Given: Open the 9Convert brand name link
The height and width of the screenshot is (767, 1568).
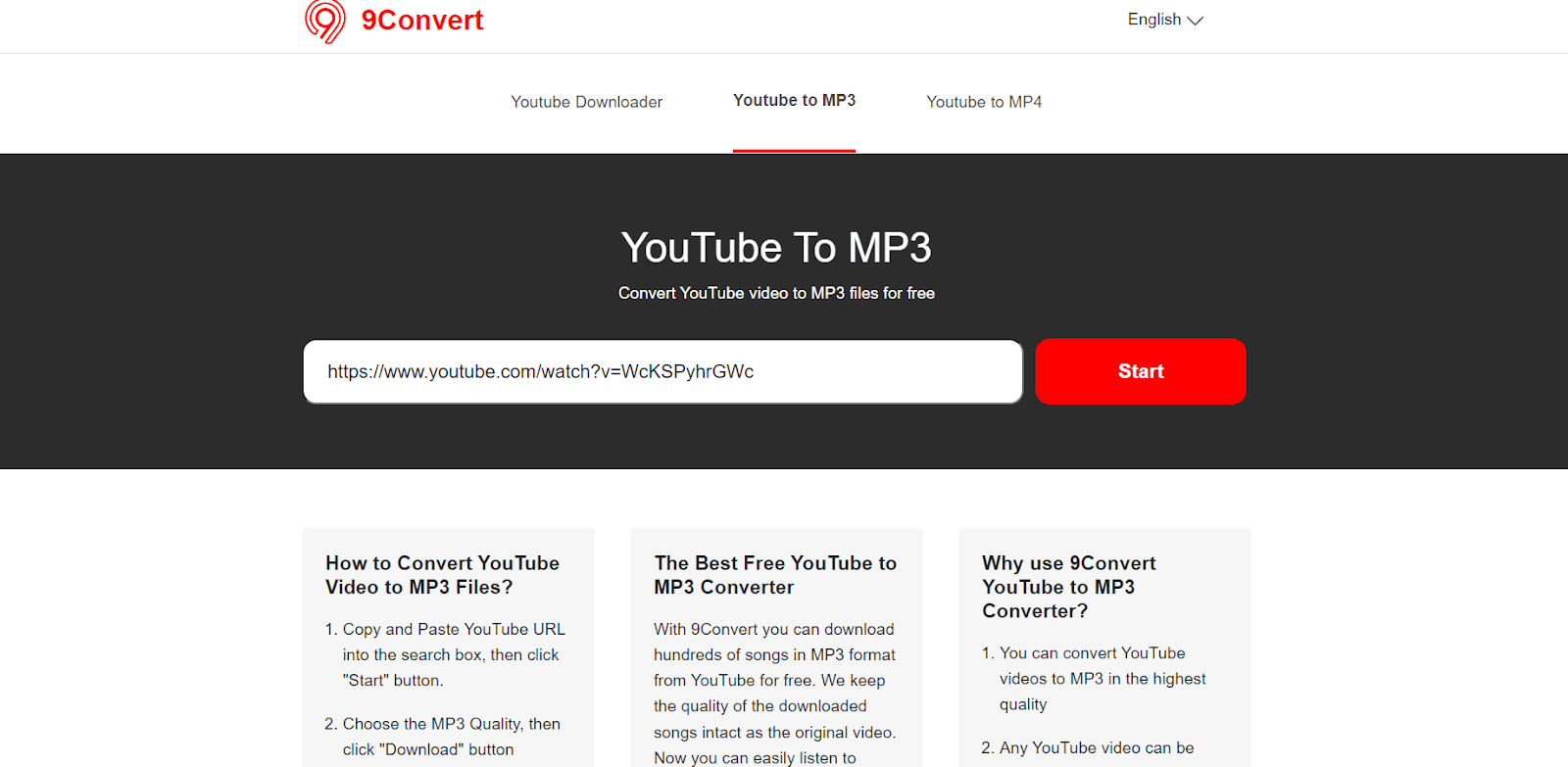Looking at the screenshot, I should click(x=422, y=21).
